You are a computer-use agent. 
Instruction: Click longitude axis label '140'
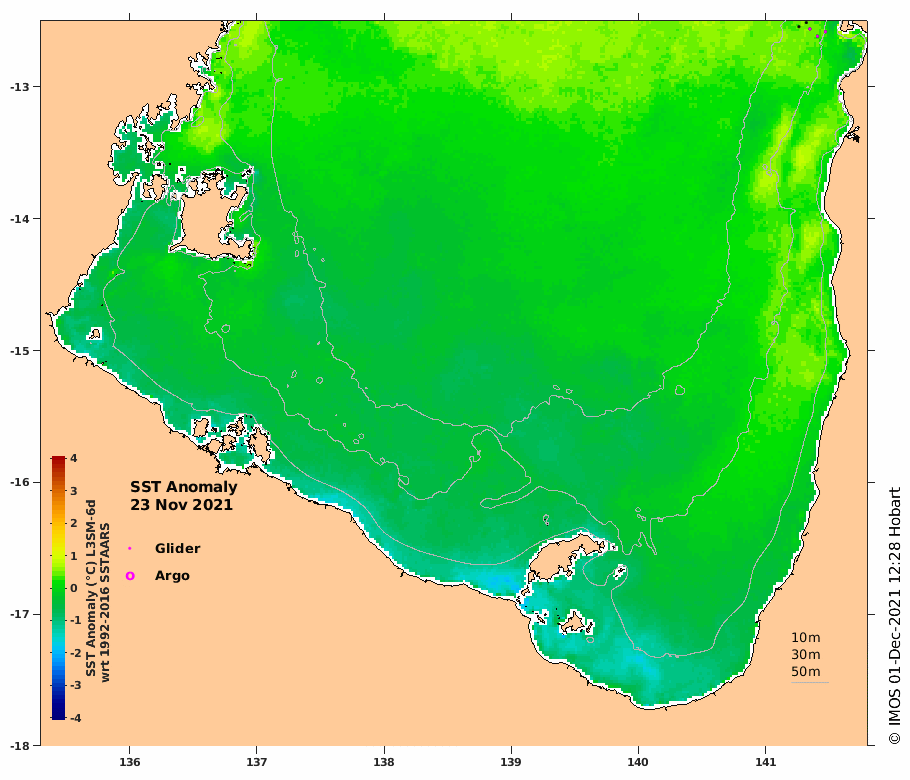coord(638,762)
